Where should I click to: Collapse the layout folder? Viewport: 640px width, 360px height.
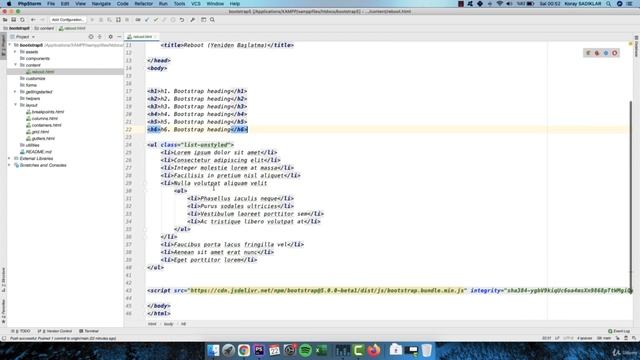[16, 105]
